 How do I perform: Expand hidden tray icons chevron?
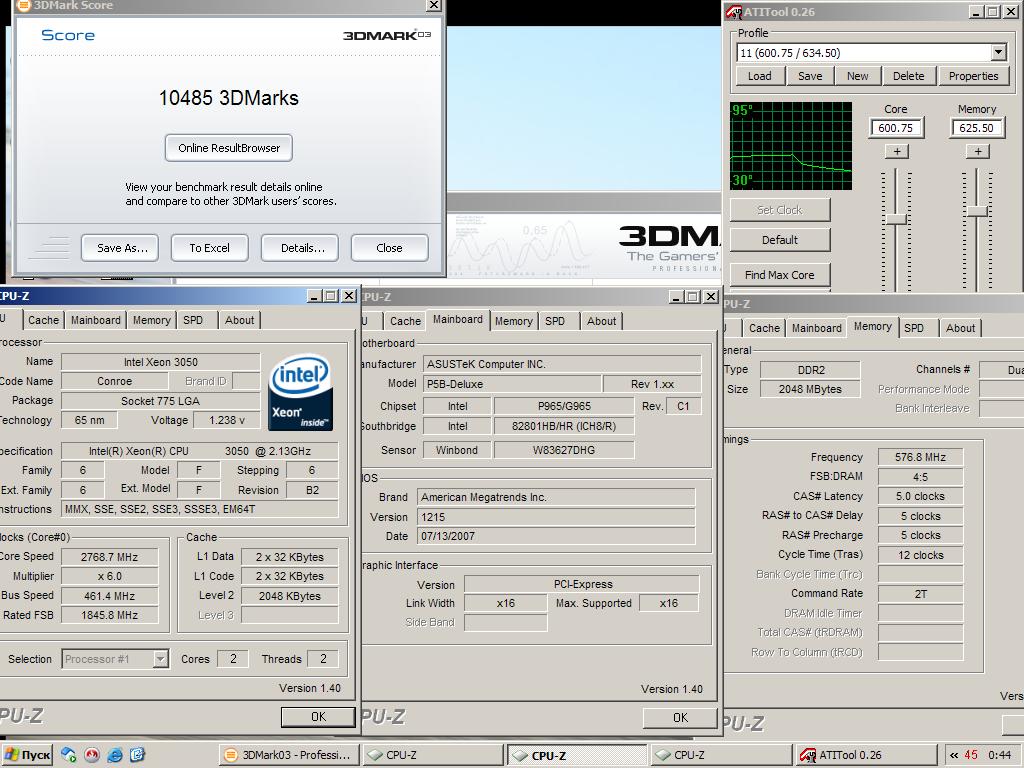[x=954, y=755]
